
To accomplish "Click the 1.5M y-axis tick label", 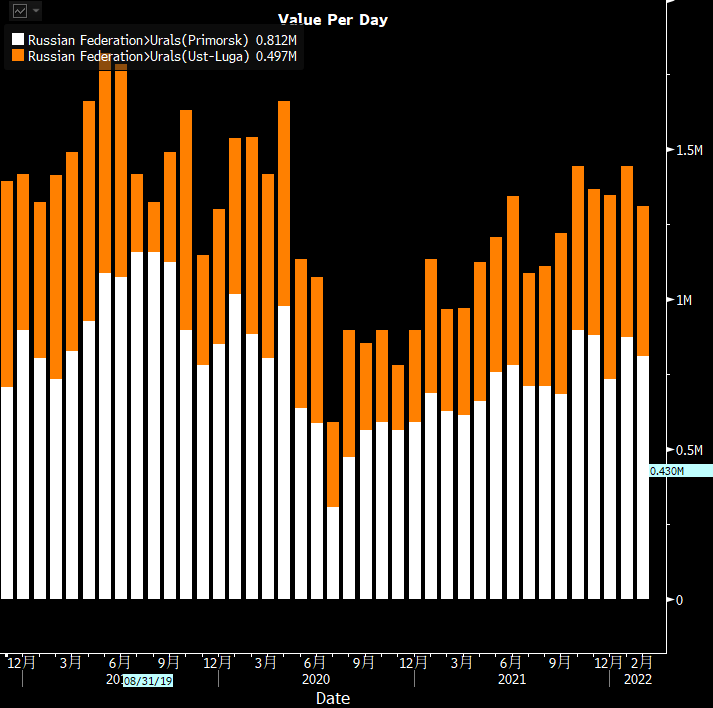I will click(x=689, y=150).
